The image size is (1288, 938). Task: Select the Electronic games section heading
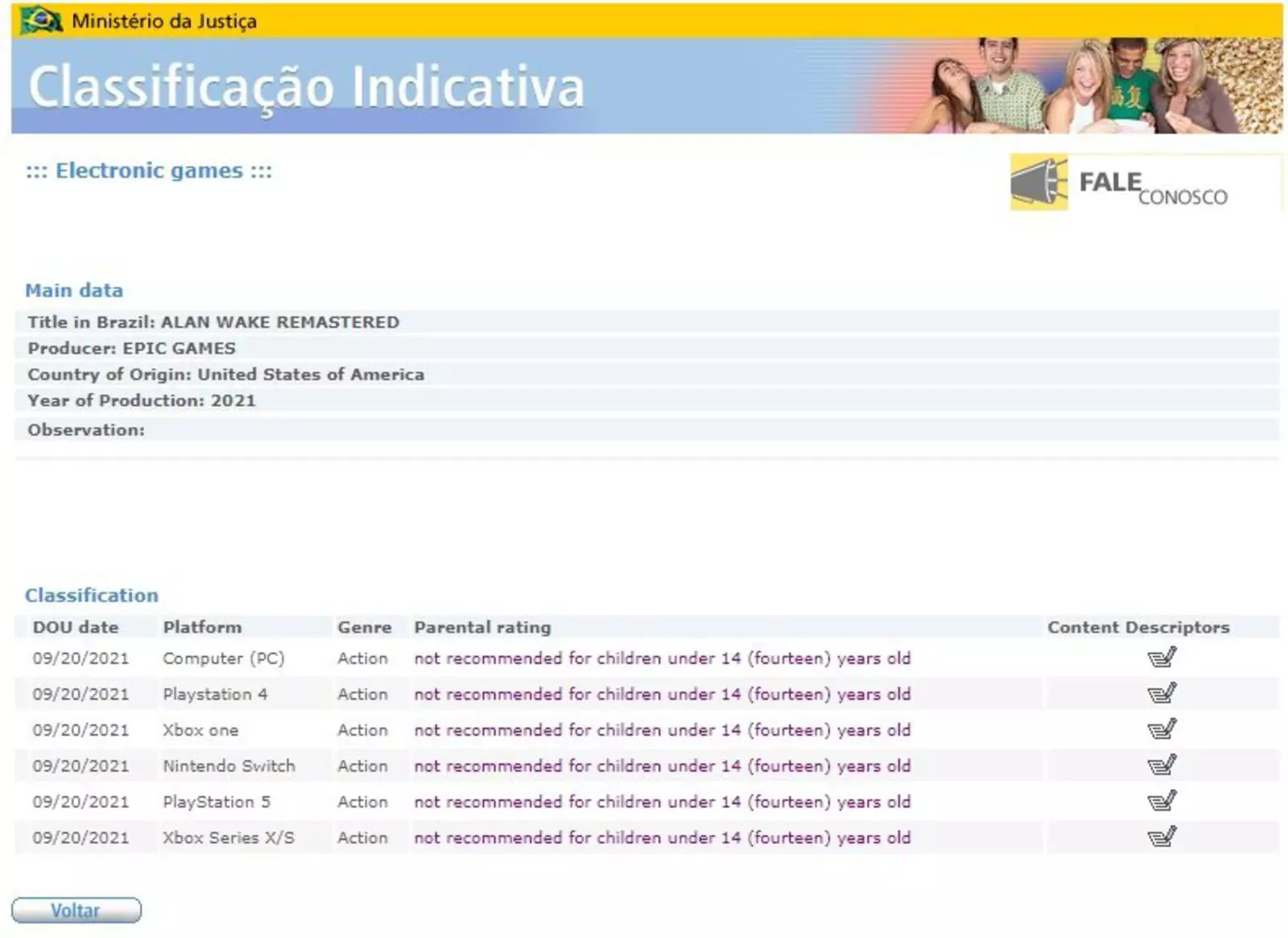tap(149, 171)
